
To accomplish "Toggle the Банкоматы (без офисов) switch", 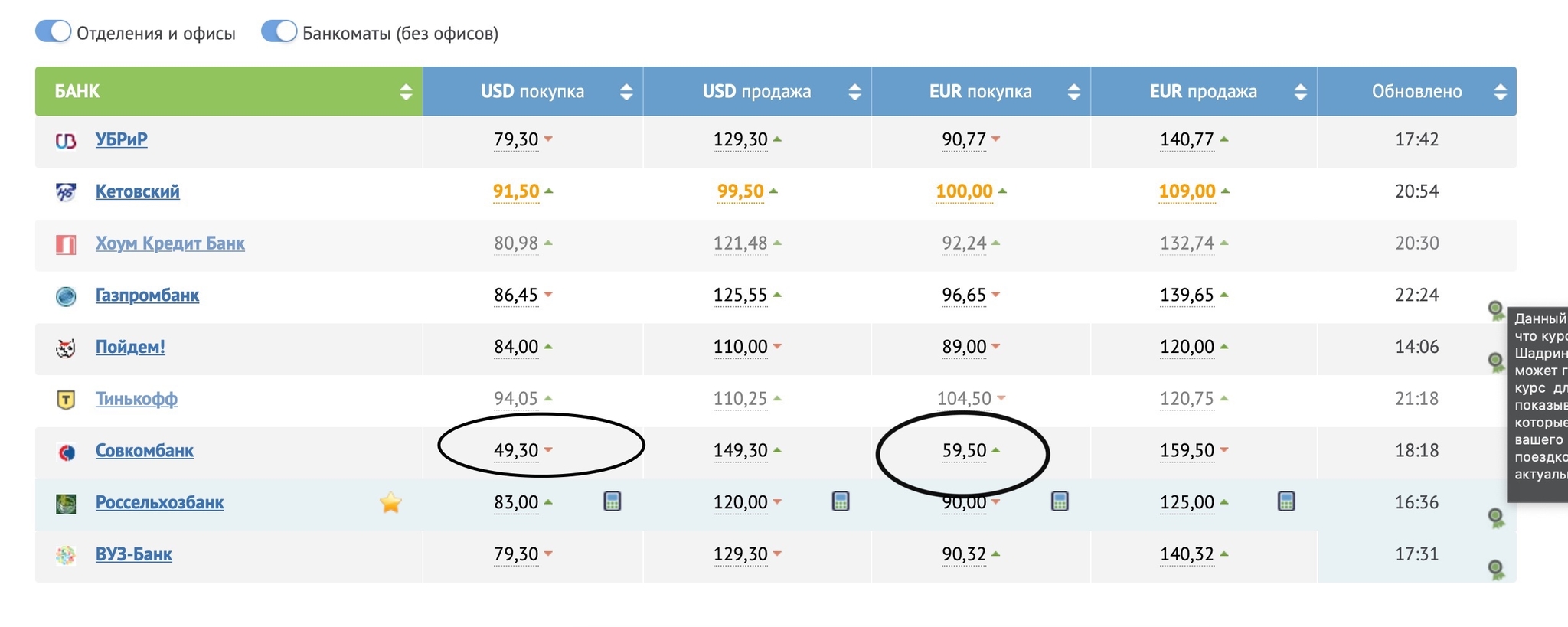I will (x=279, y=32).
